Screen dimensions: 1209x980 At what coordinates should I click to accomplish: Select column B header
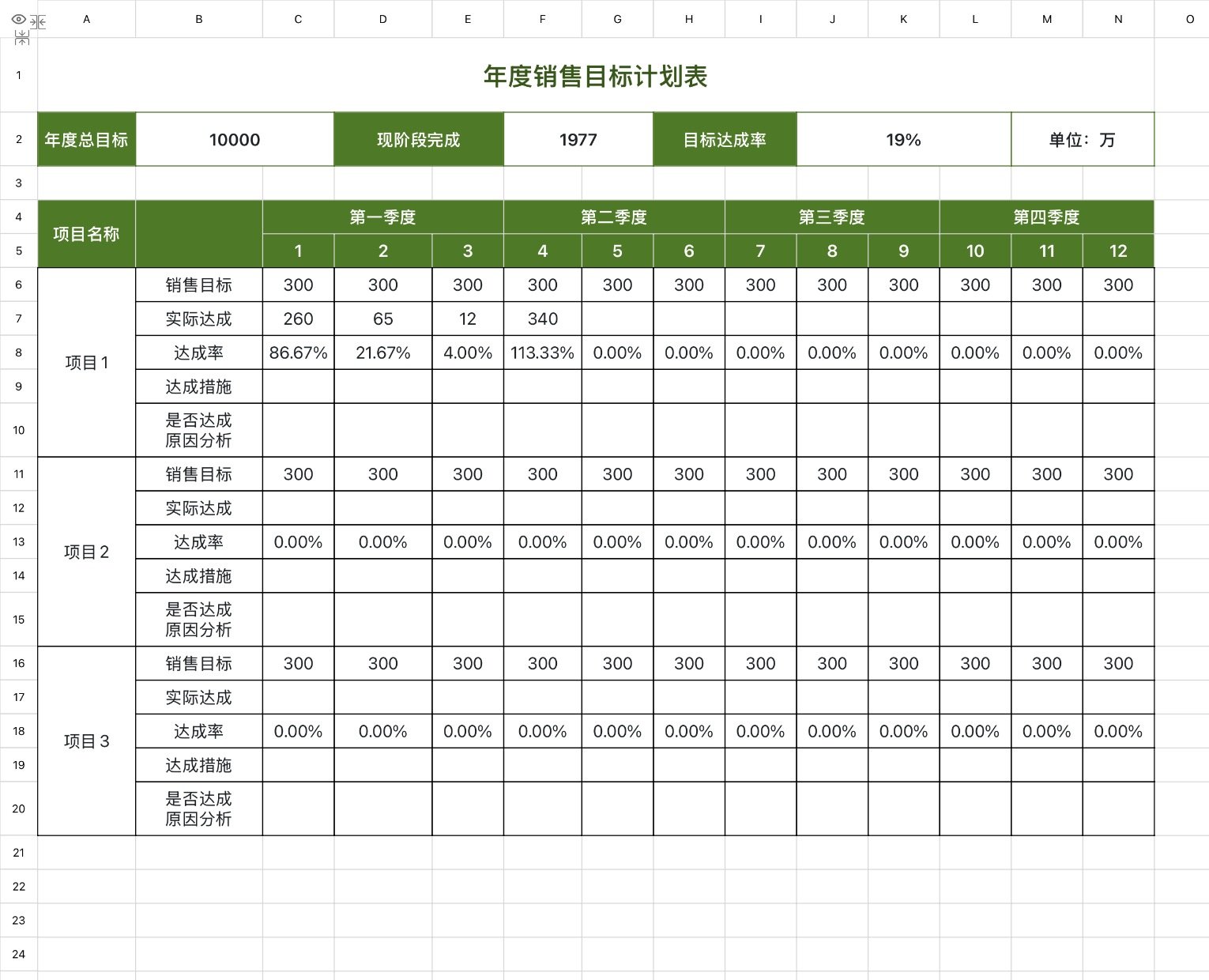click(199, 19)
